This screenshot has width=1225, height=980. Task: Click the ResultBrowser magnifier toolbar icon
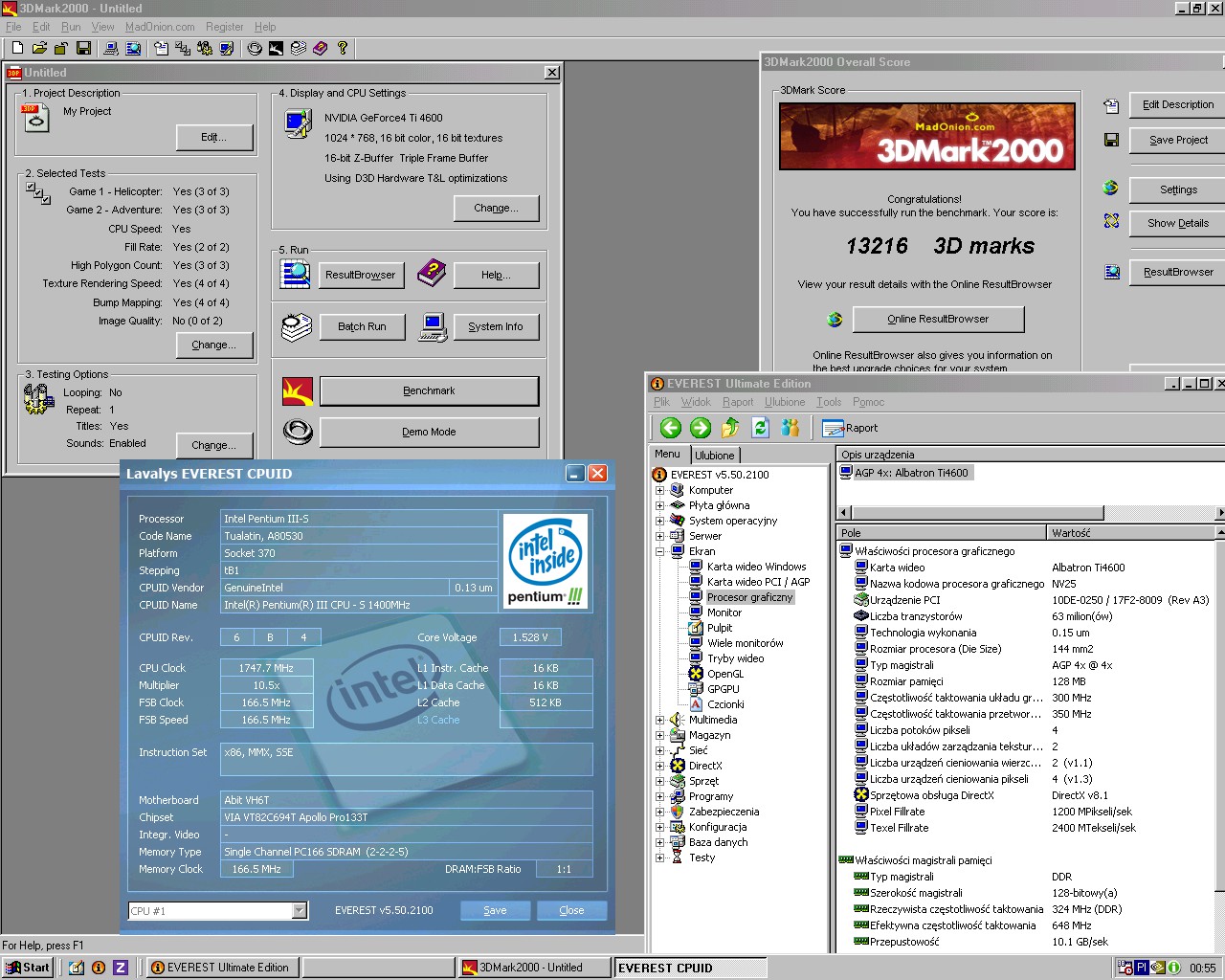(x=133, y=48)
